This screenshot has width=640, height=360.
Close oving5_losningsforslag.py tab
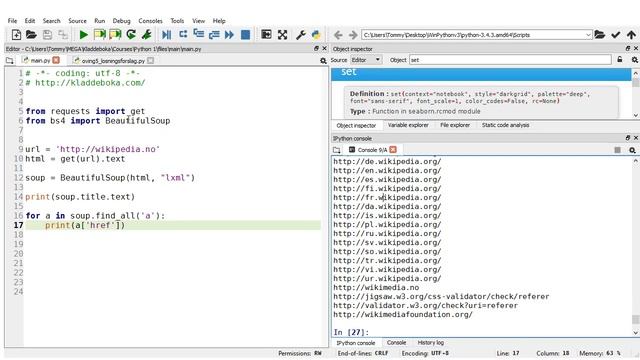(151, 60)
